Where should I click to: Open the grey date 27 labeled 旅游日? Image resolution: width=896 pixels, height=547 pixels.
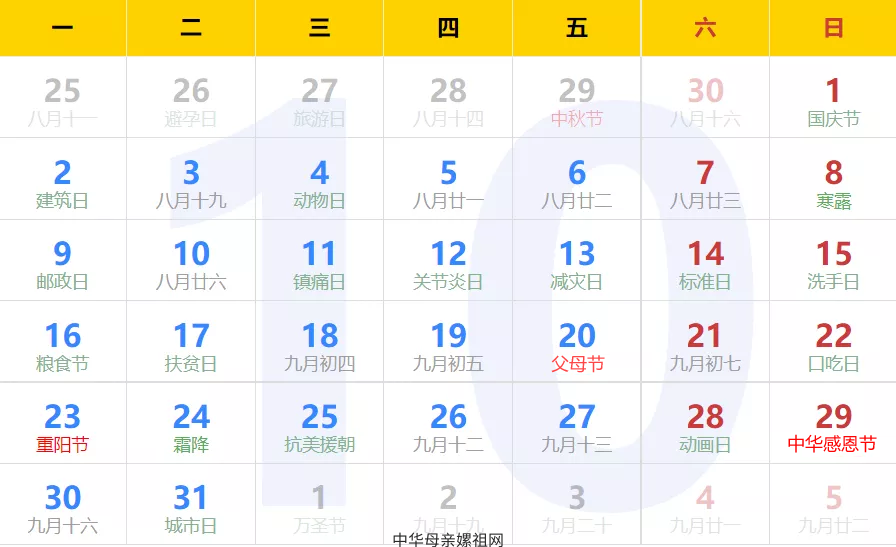(319, 97)
